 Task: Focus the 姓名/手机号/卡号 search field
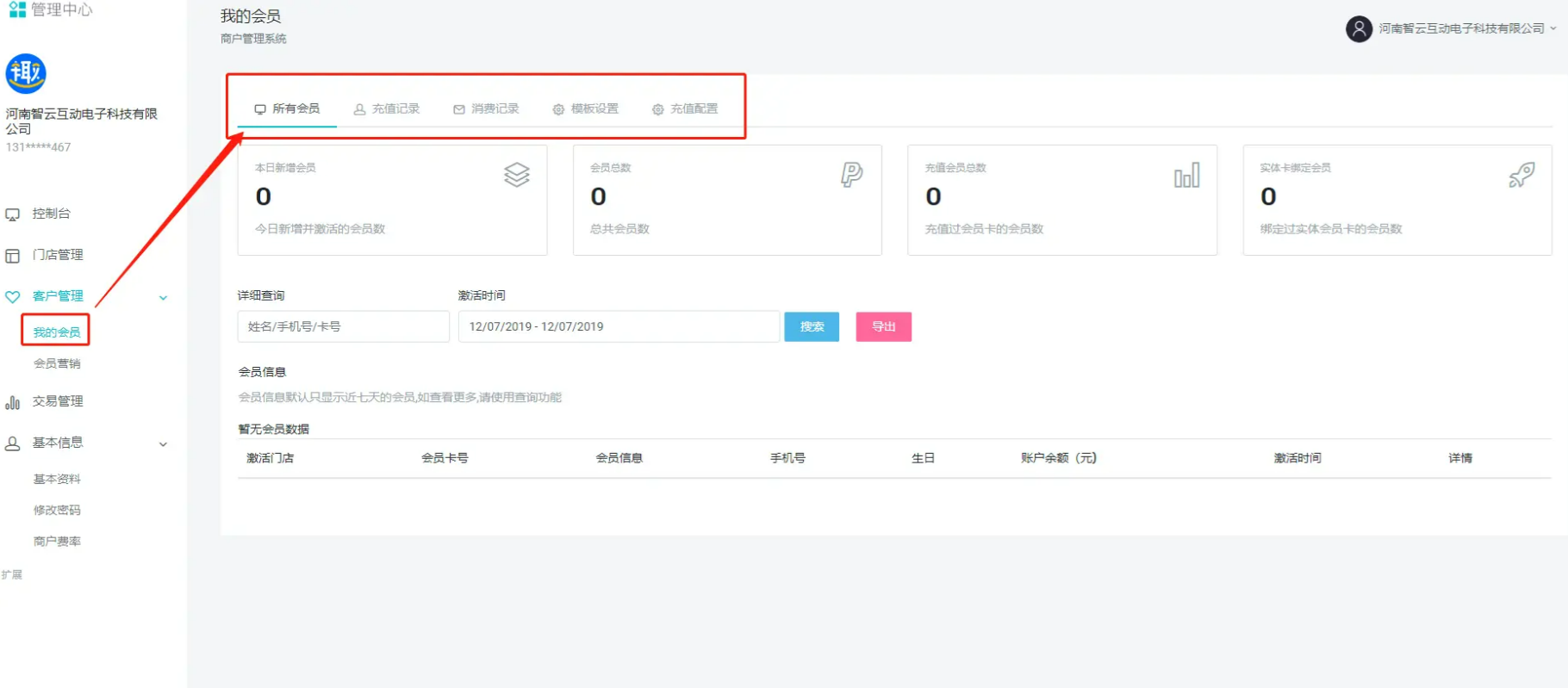[x=344, y=327]
